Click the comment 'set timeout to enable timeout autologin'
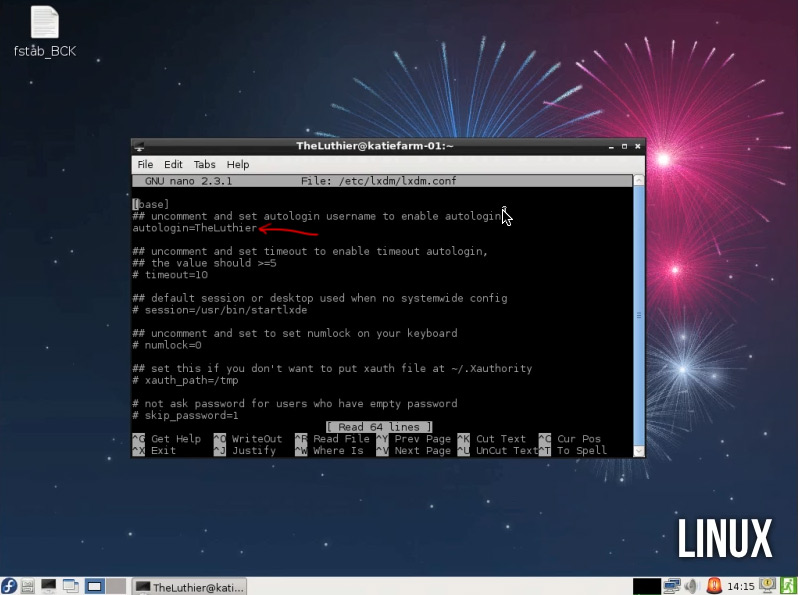The width and height of the screenshot is (798, 595). [x=310, y=251]
